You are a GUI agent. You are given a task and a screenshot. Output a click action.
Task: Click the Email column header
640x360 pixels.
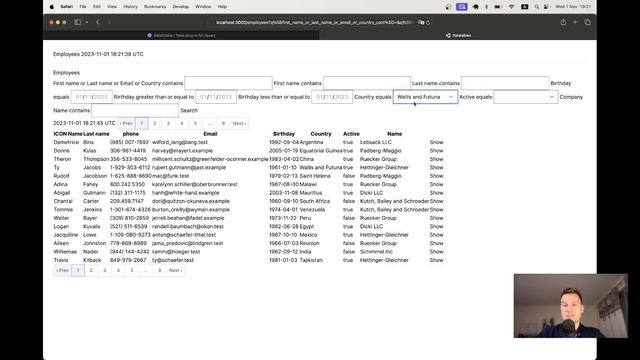click(x=210, y=134)
